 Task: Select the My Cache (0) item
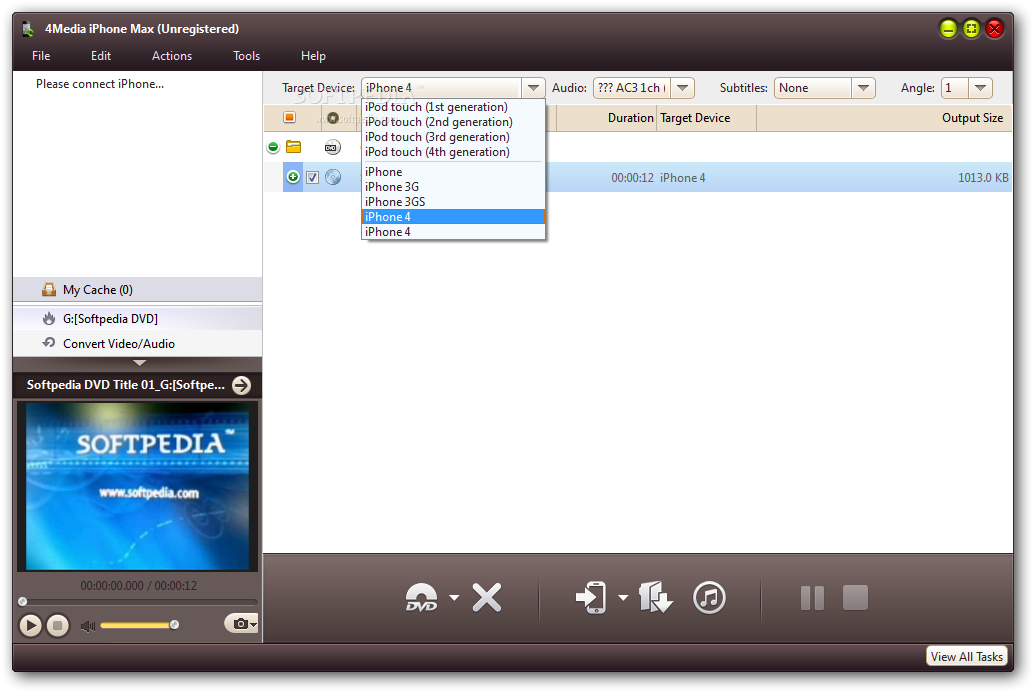click(x=137, y=290)
